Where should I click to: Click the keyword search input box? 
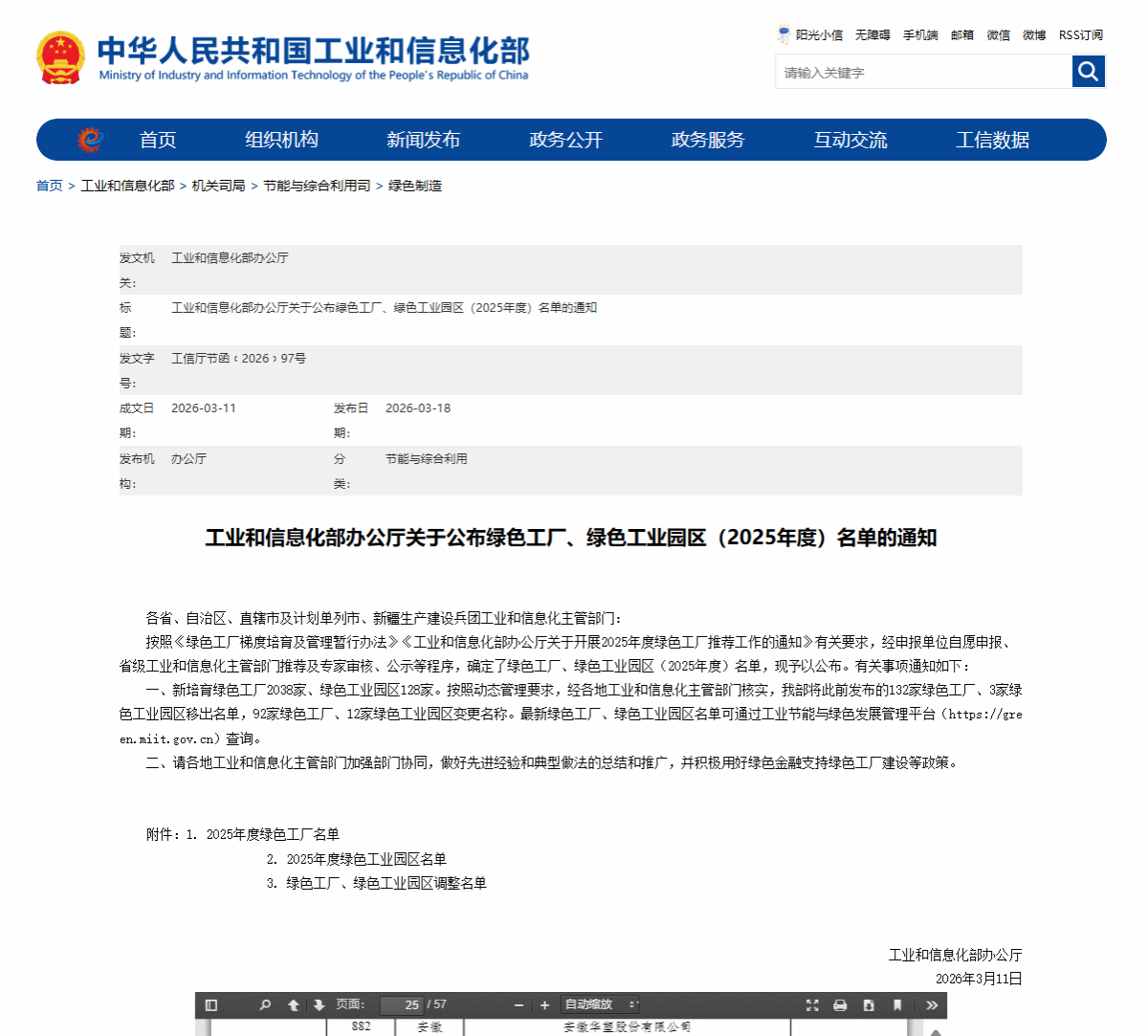(x=923, y=72)
